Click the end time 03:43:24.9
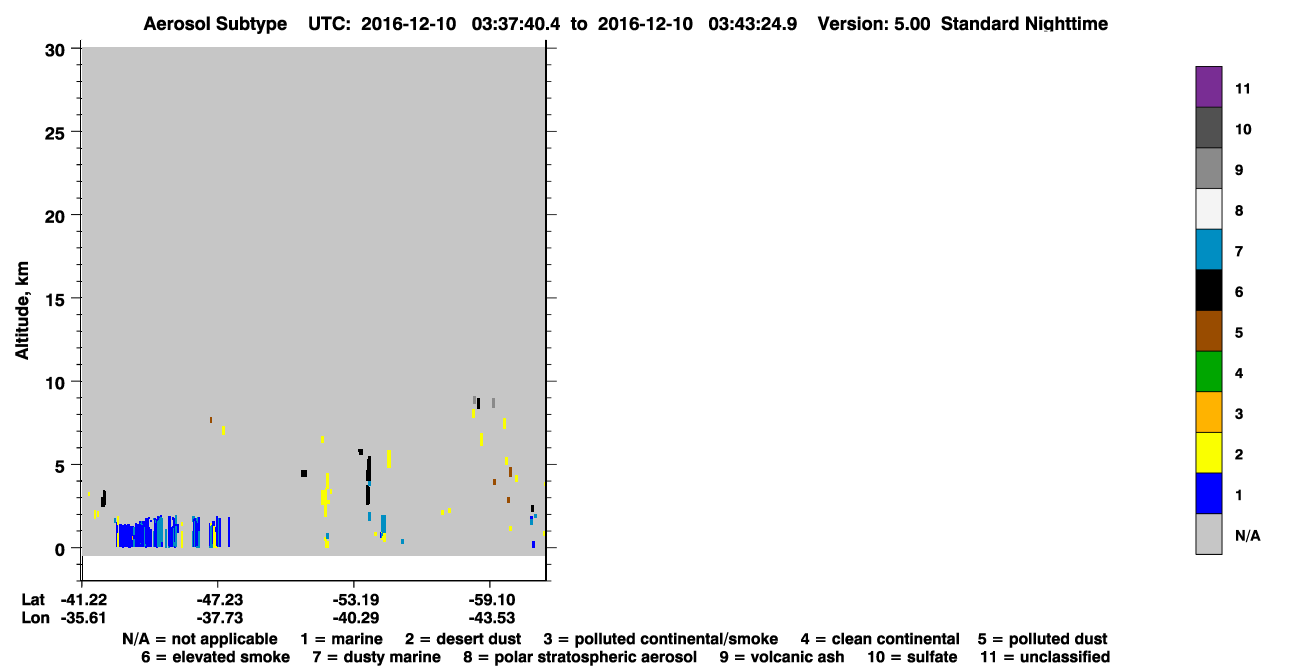The height and width of the screenshot is (667, 1300). pos(753,23)
